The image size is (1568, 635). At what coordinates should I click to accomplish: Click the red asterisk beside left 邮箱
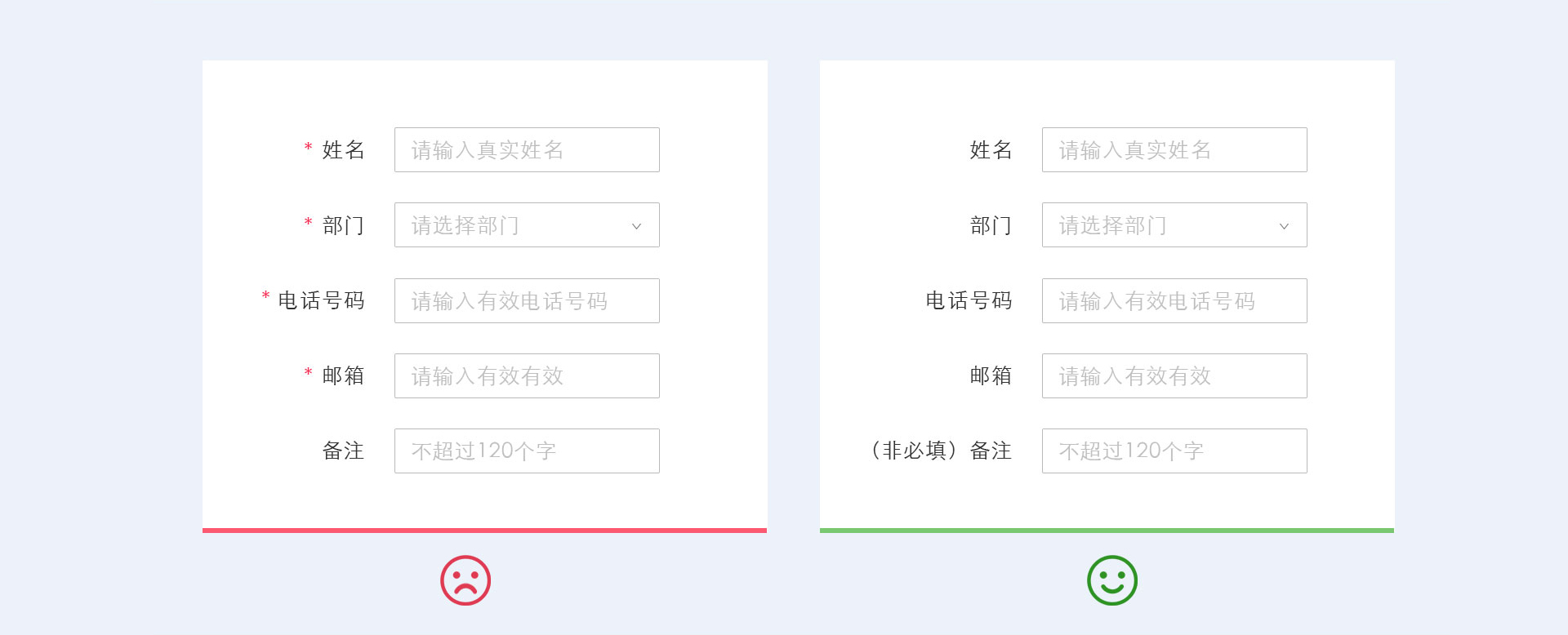pos(308,373)
